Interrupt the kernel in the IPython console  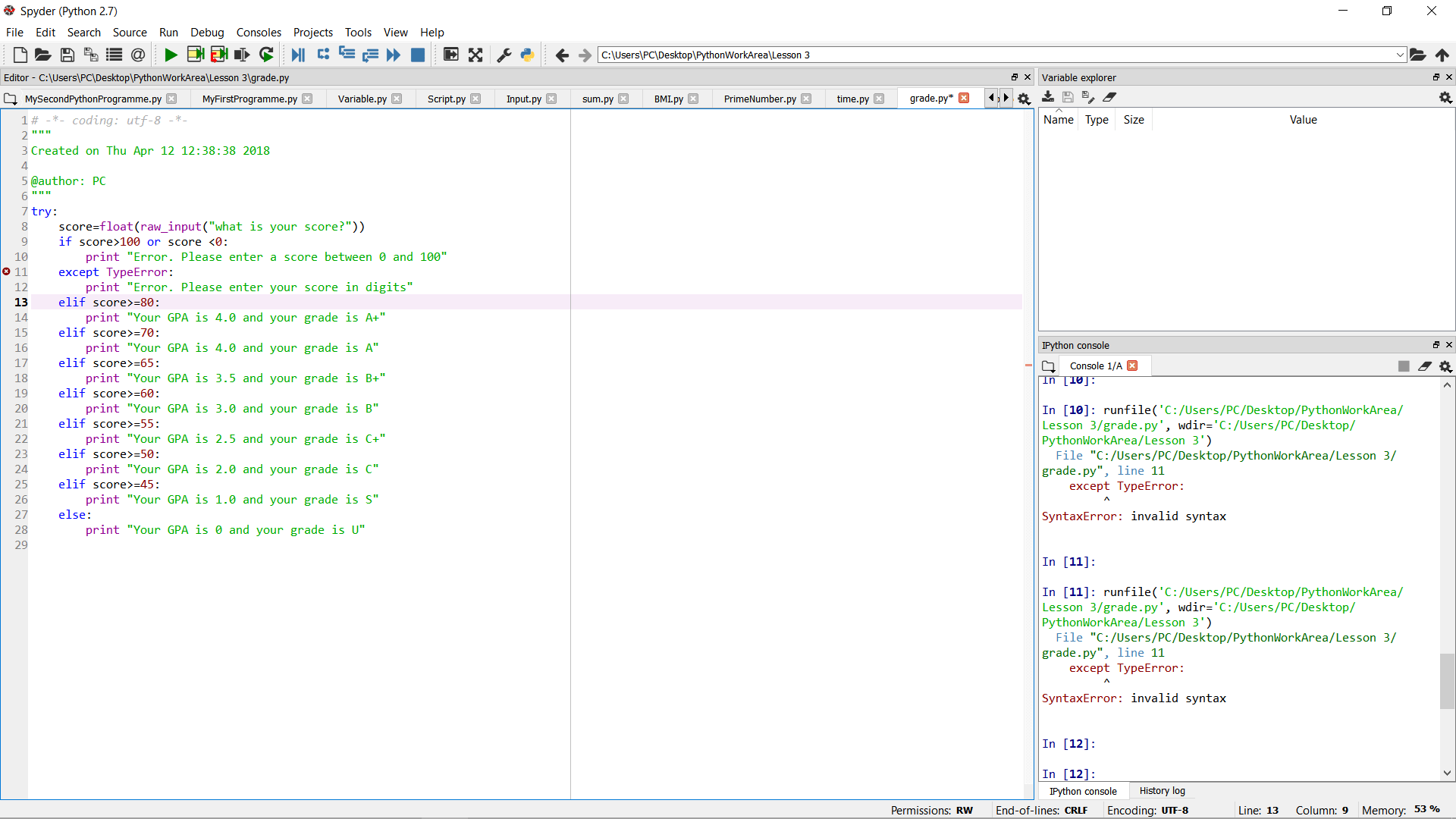coord(1404,366)
